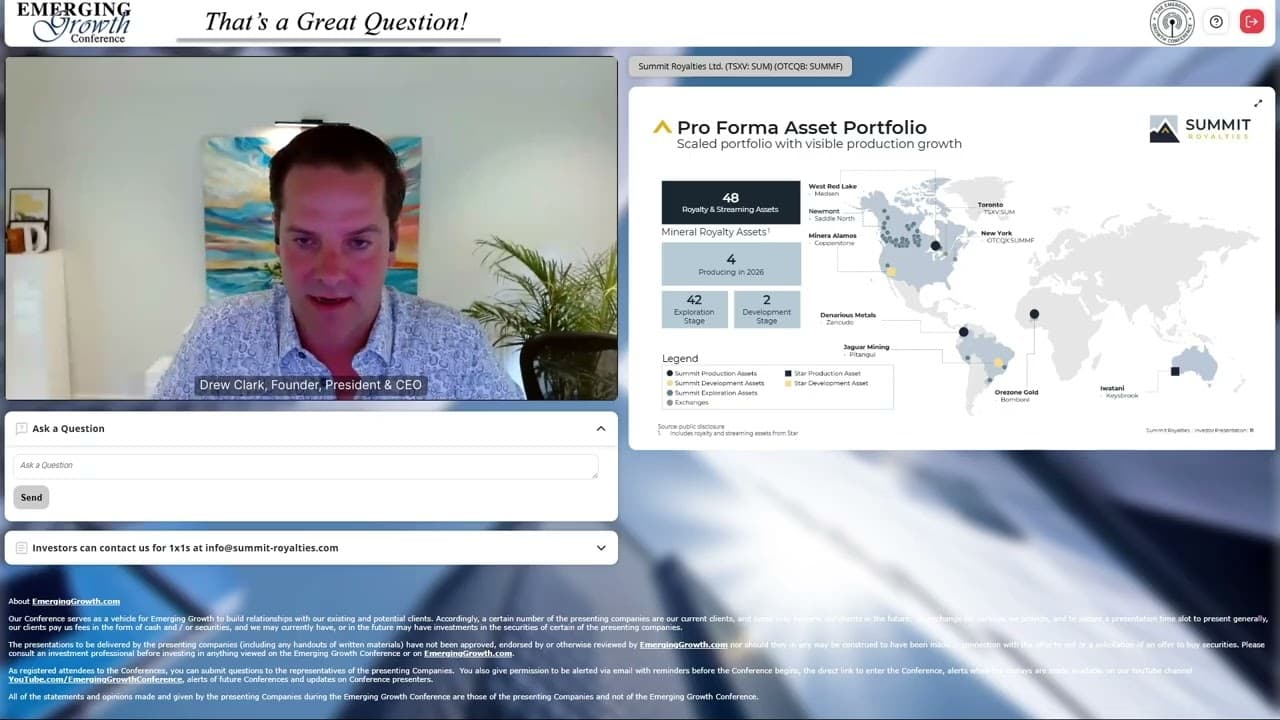This screenshot has width=1280, height=720.
Task: Open EmergingGrowth.com link before 'nor should they'
Action: 683,645
